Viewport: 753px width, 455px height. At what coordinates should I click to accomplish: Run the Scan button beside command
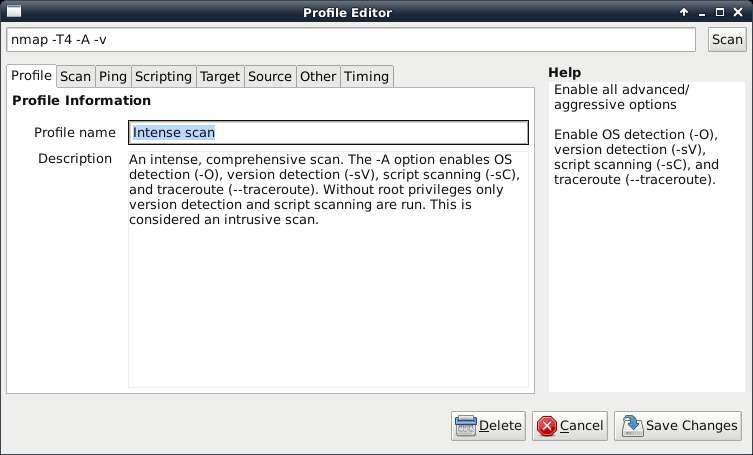pos(727,39)
